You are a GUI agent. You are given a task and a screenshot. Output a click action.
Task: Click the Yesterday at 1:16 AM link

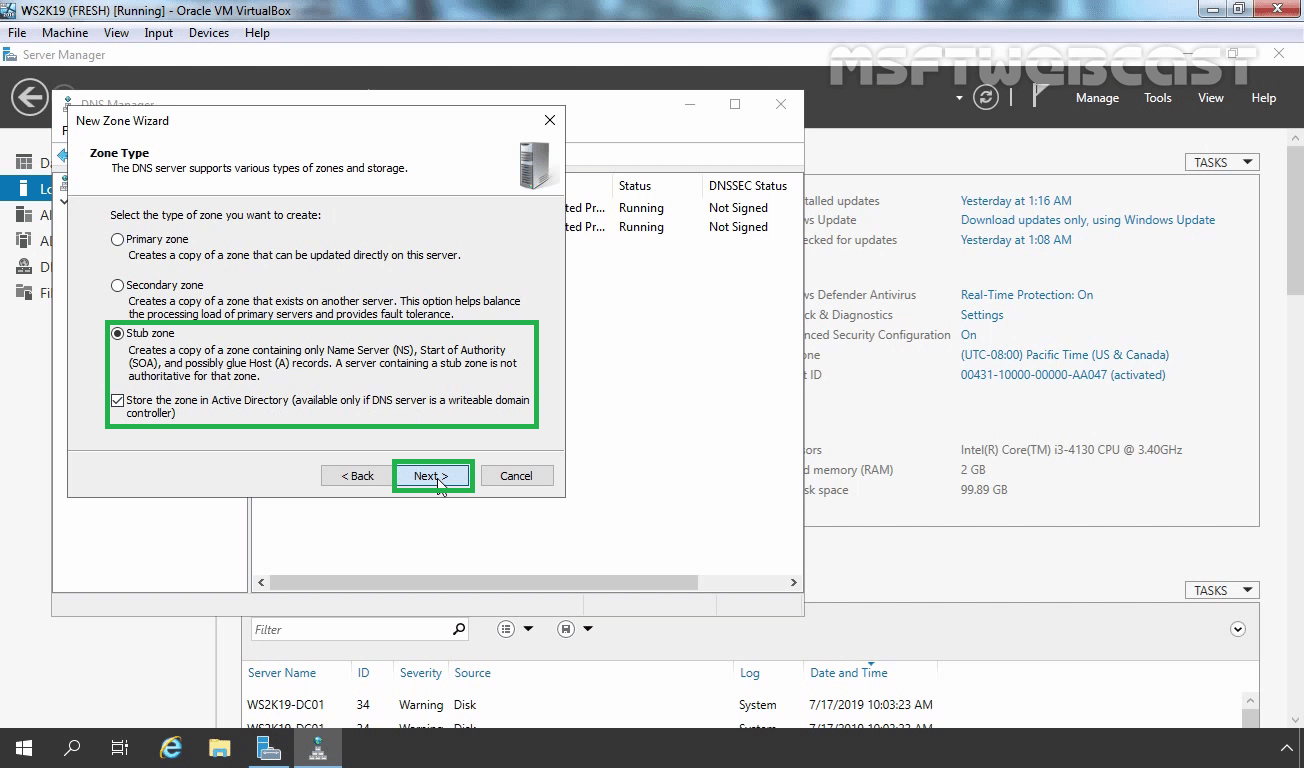pos(1016,200)
